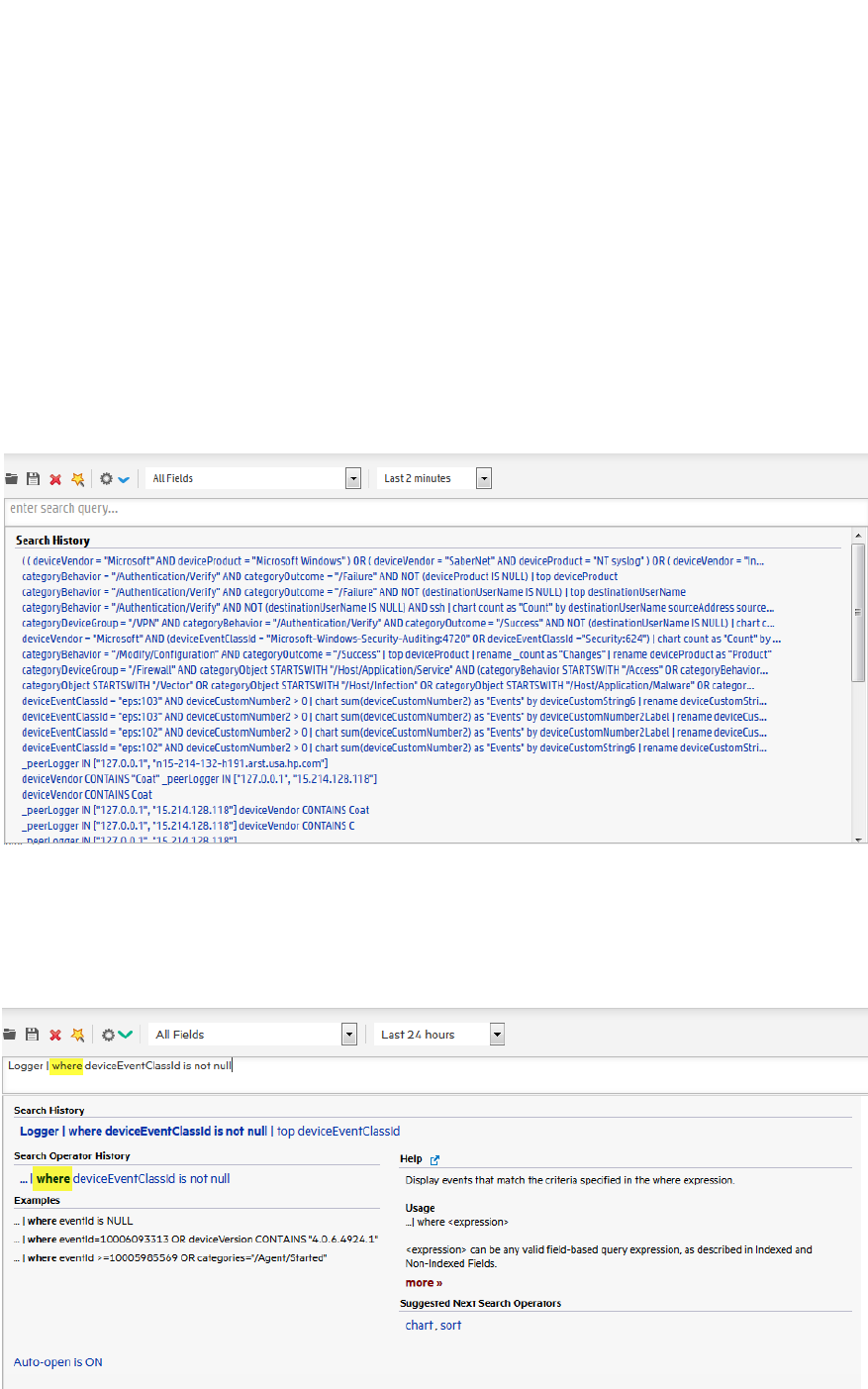Click query field containing 'Logger | where deviceEventClassId'
Screen dimensions: 868x1389
435,1073
